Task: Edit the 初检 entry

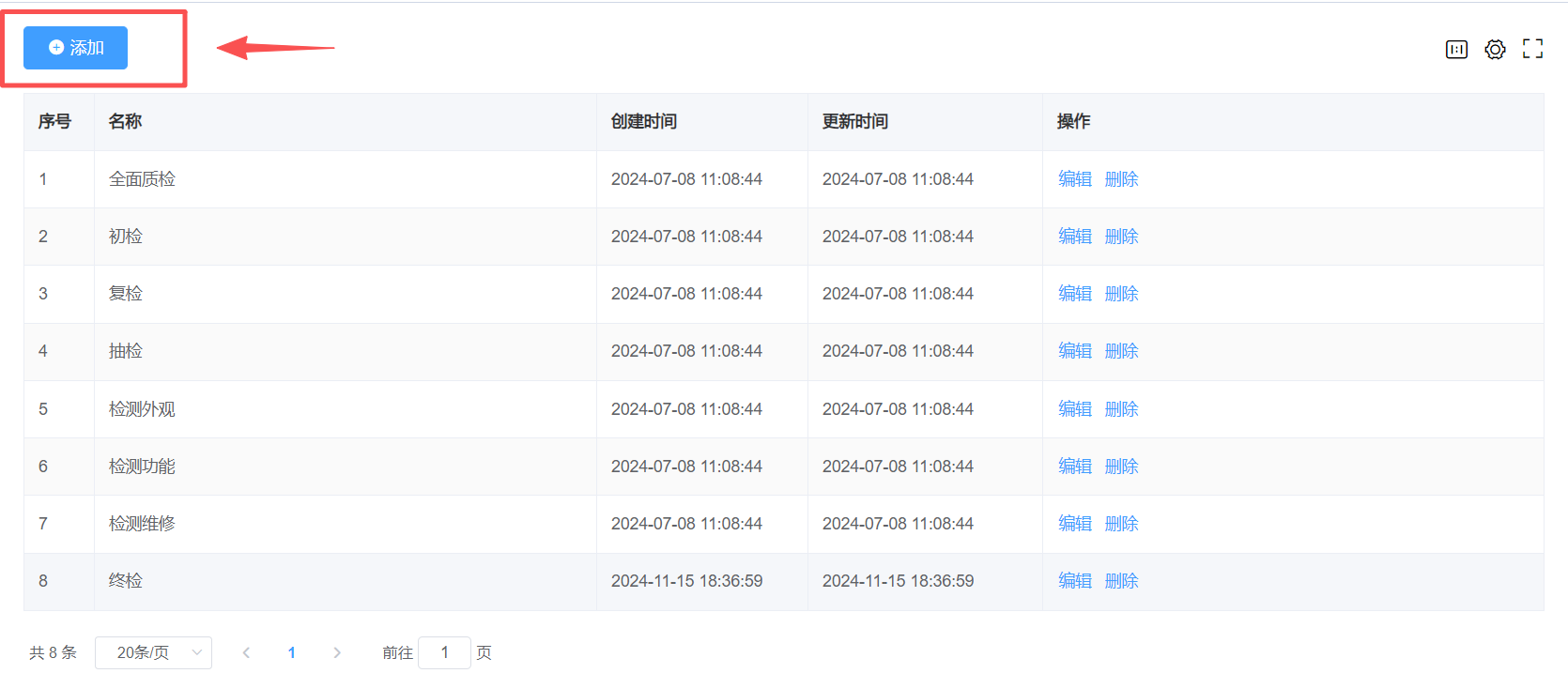Action: (1074, 237)
